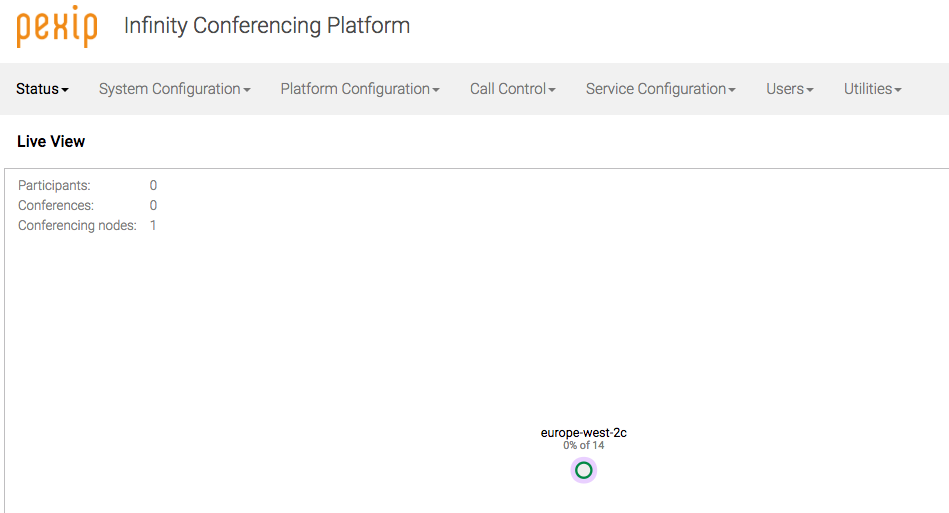The width and height of the screenshot is (949, 513).
Task: Expand the Call Control dropdown
Action: 512,89
